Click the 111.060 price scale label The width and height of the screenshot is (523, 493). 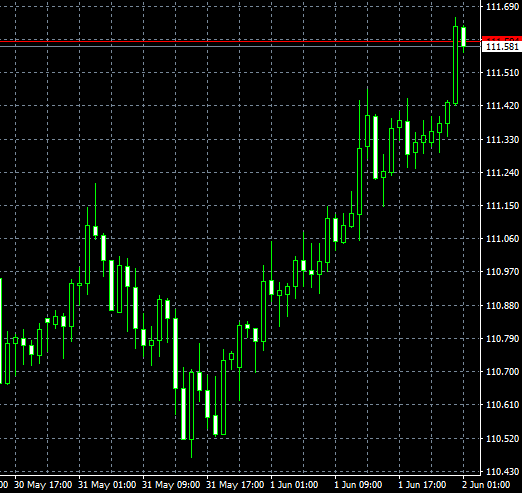503,238
